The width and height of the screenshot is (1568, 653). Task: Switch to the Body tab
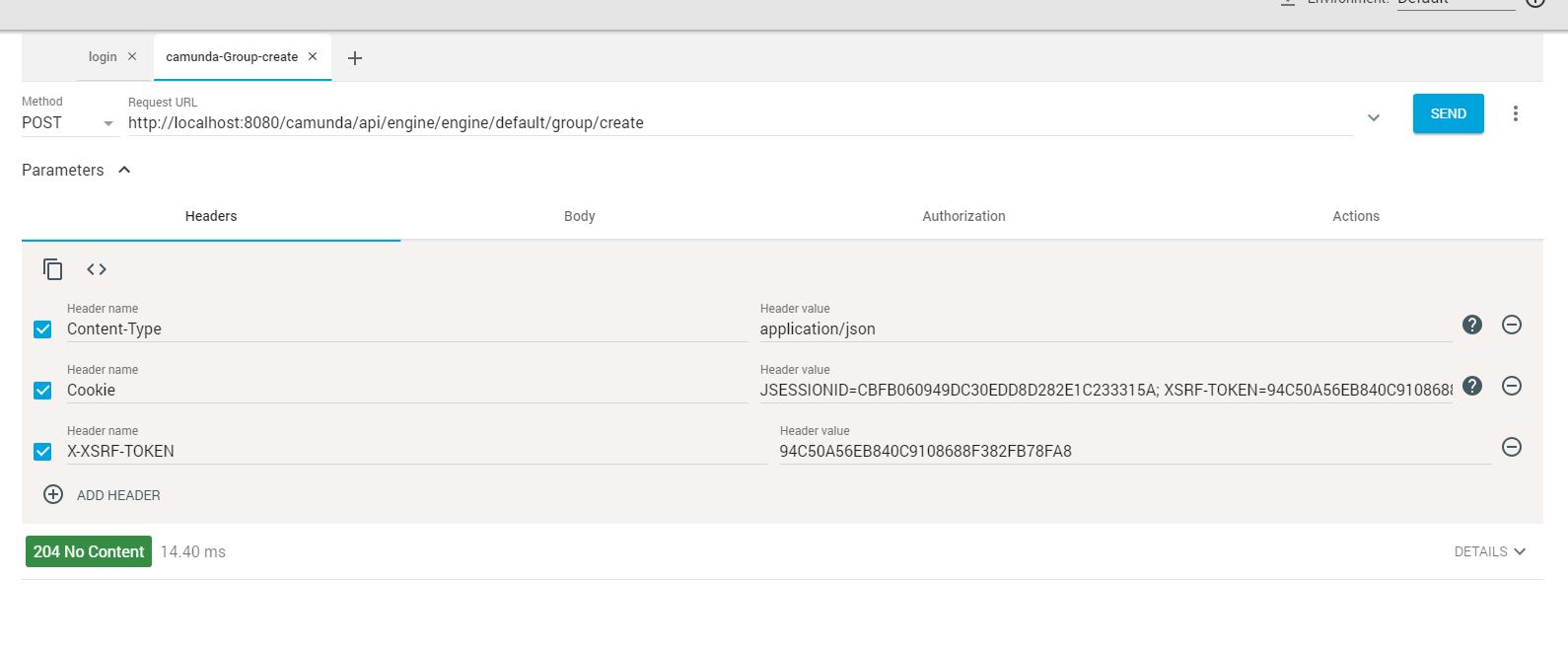tap(580, 216)
